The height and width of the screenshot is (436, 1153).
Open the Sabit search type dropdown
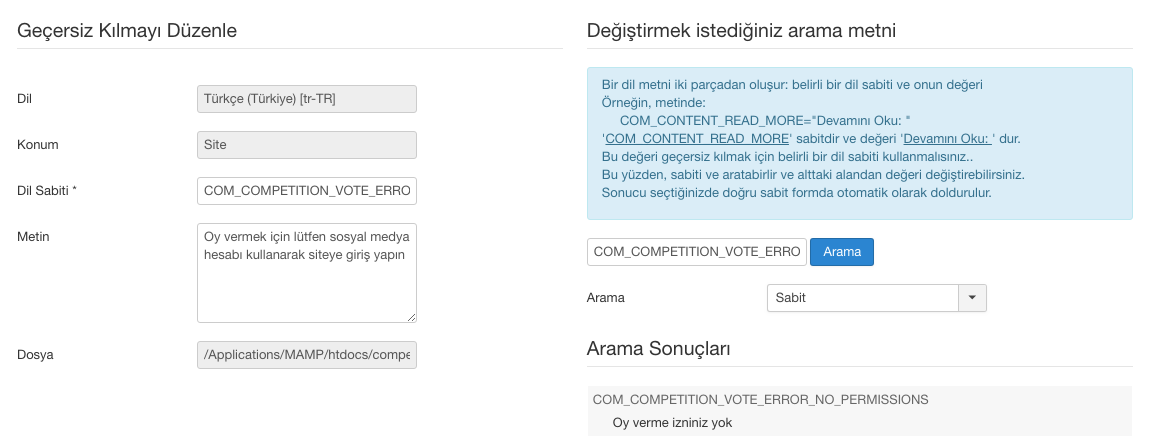(863, 298)
